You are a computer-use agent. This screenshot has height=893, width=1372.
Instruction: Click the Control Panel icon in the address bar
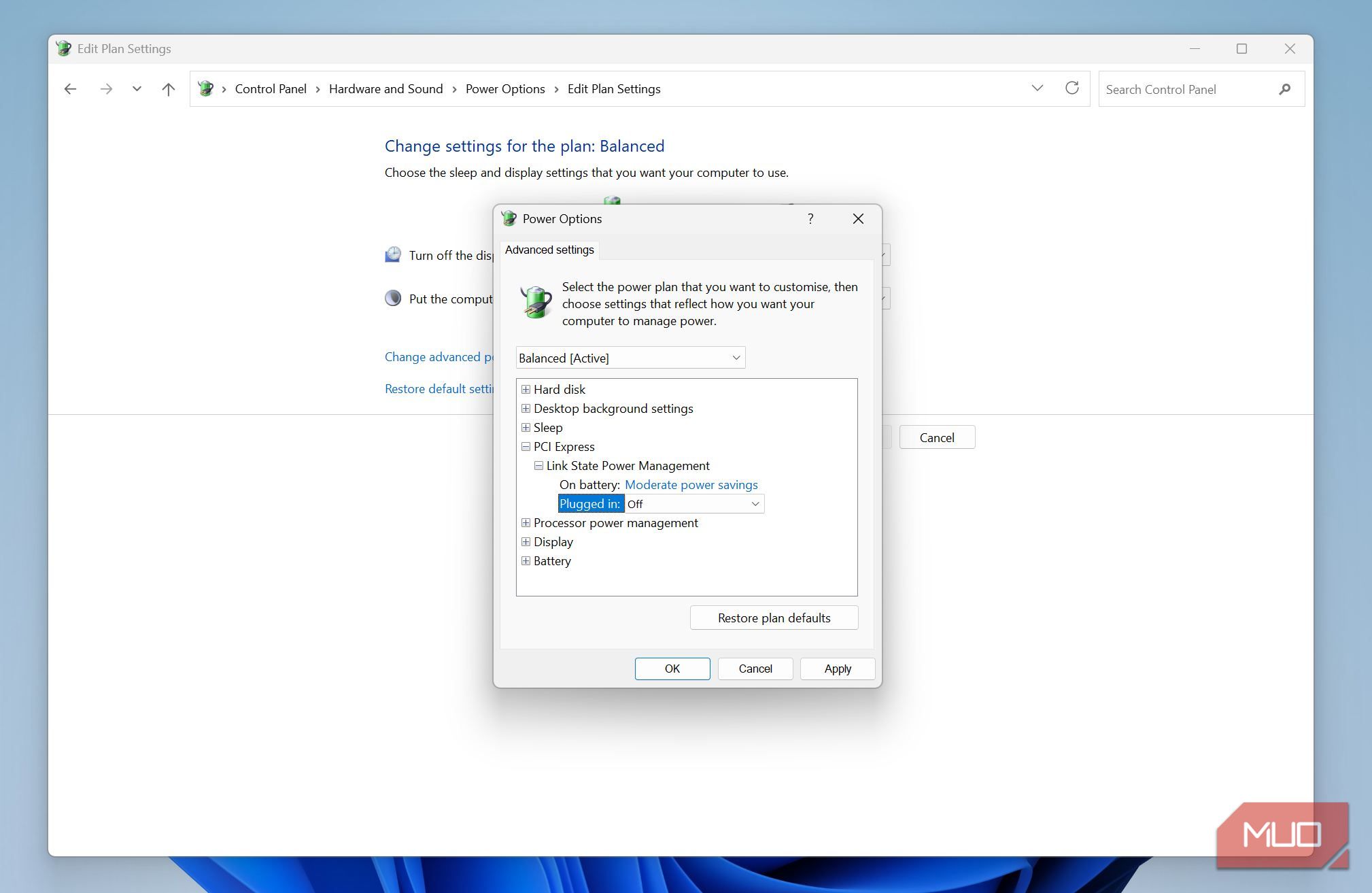click(x=206, y=88)
